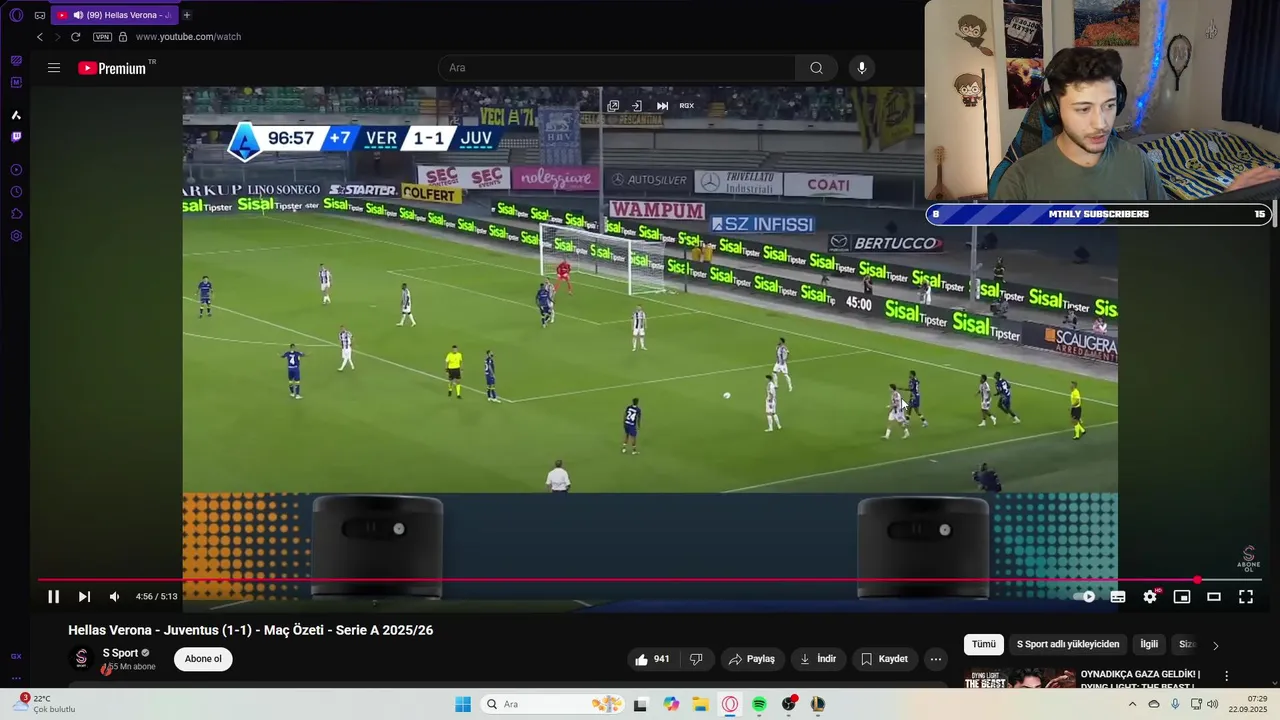Dislike the video
Viewport: 1280px width, 720px height.
coord(696,659)
